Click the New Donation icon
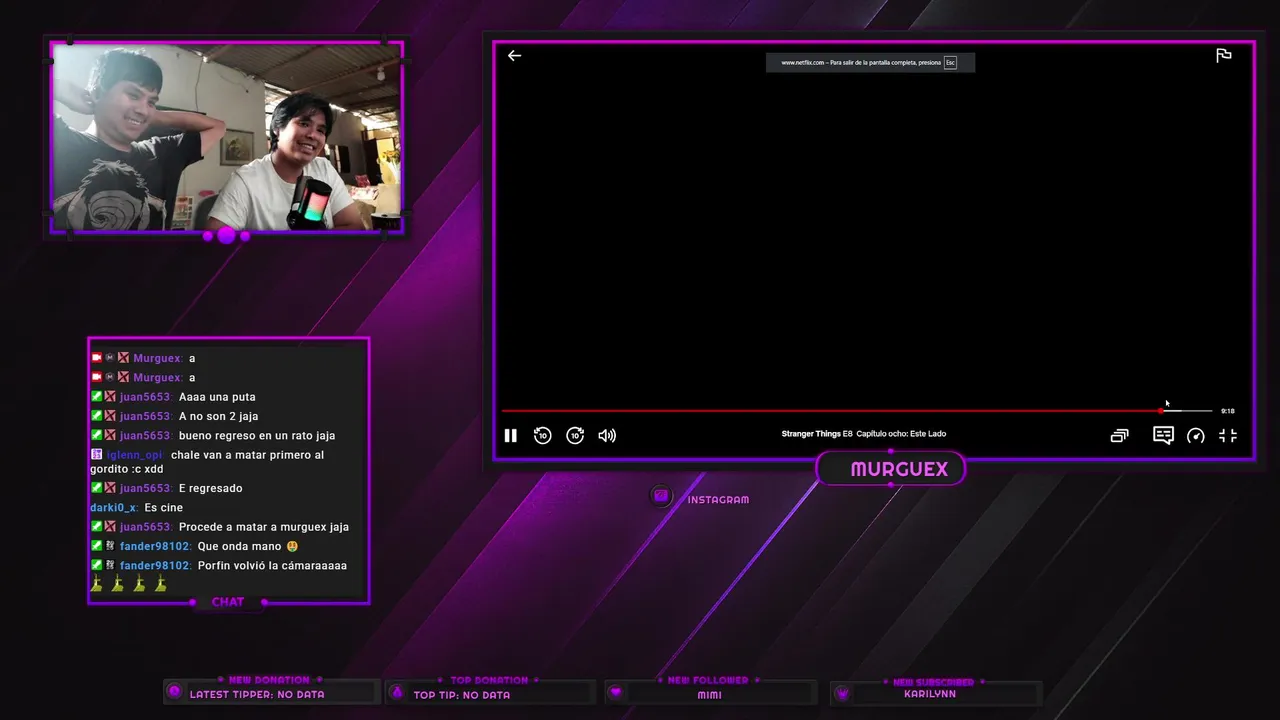Image resolution: width=1280 pixels, height=720 pixels. 175,691
